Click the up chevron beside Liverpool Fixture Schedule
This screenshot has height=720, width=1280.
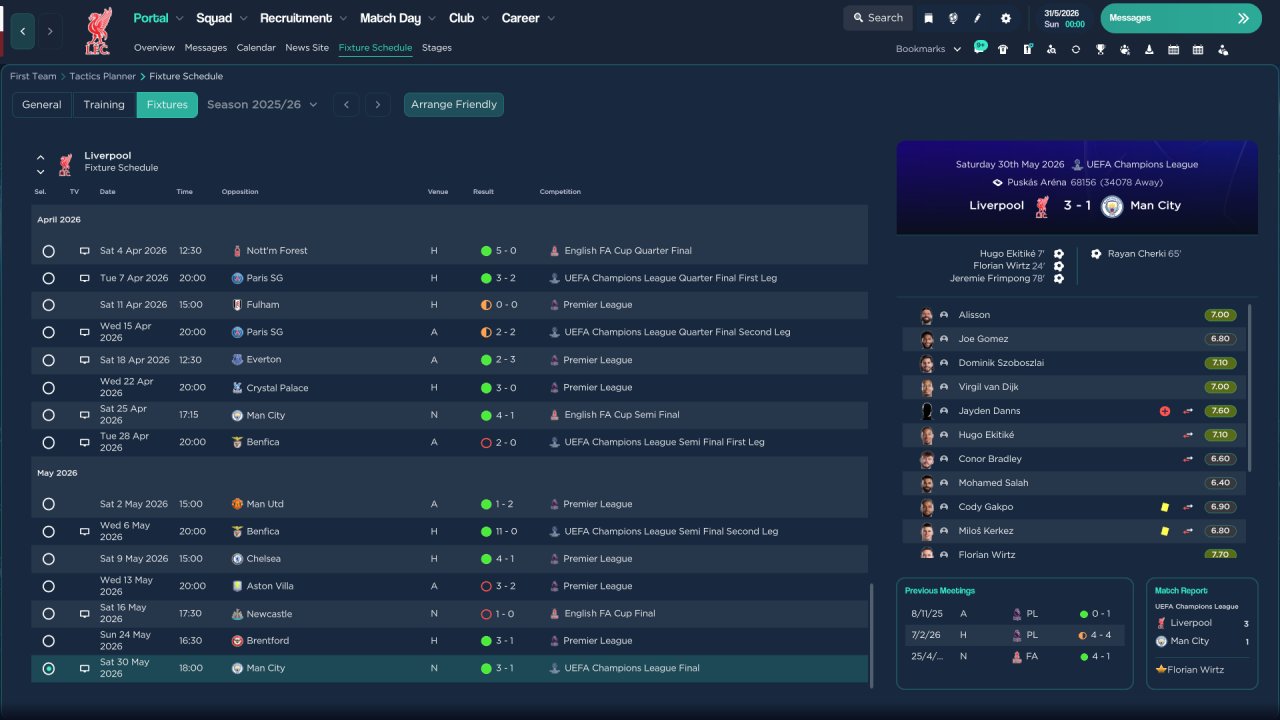(x=41, y=157)
